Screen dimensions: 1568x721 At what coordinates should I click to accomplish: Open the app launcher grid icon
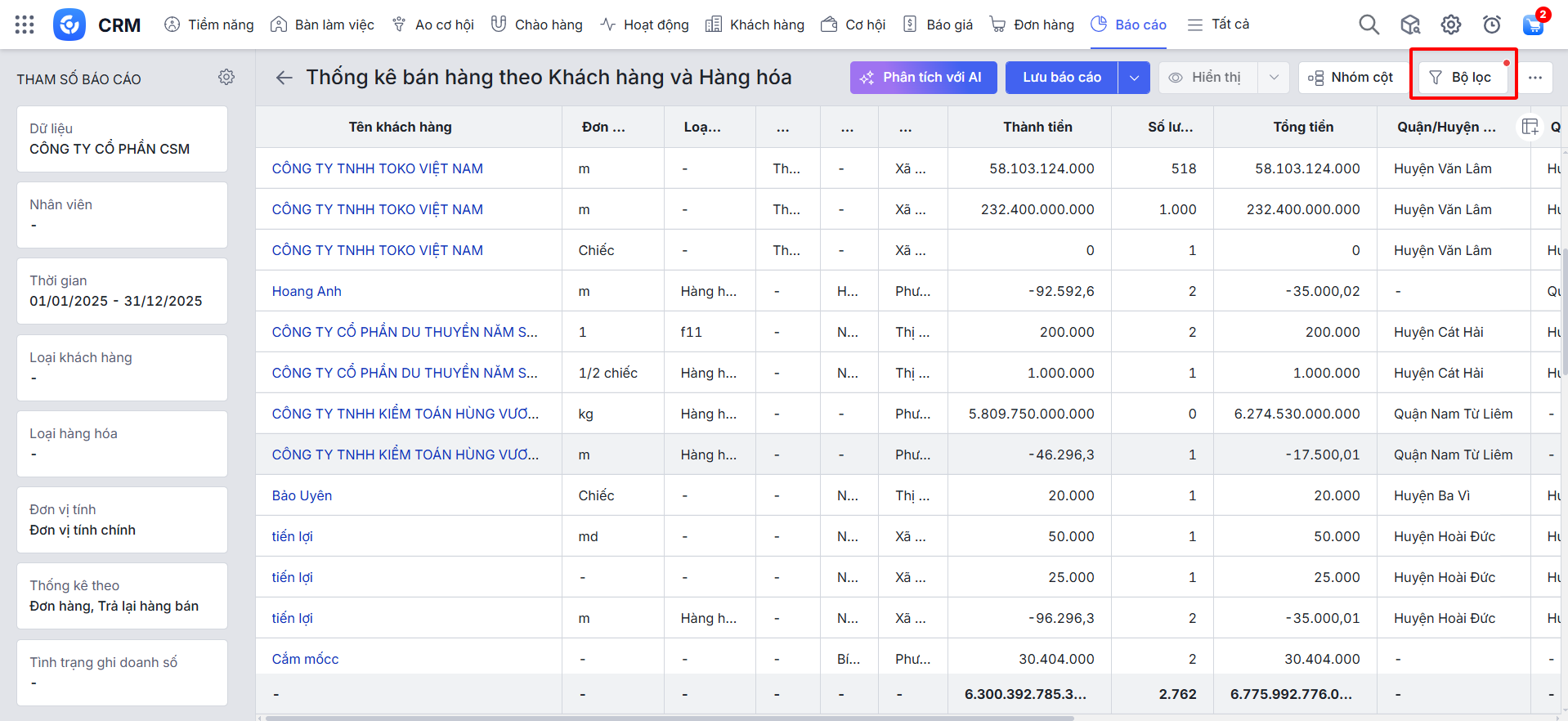[x=25, y=25]
